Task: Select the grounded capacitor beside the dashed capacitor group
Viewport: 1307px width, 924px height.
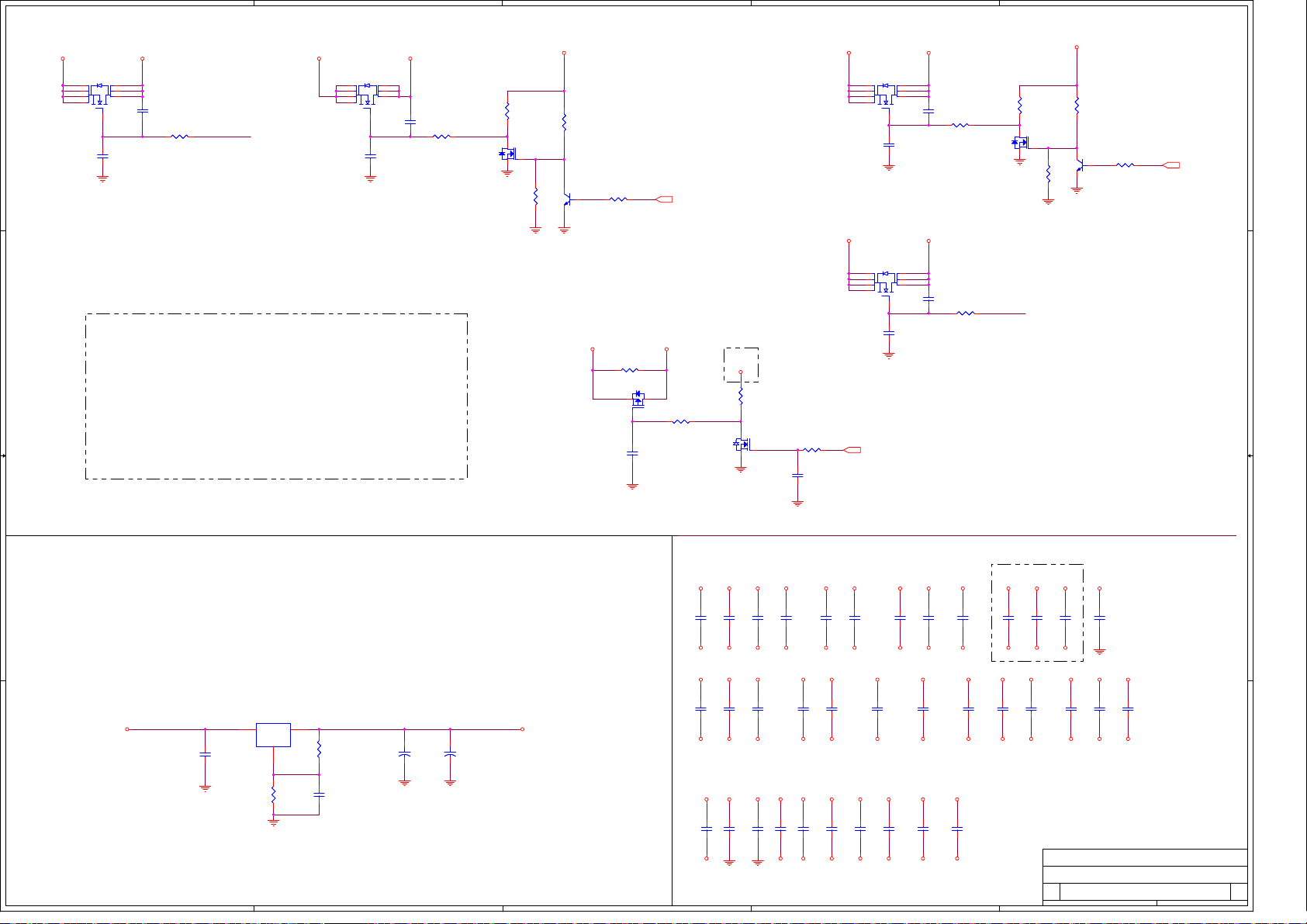Action: click(x=1099, y=618)
